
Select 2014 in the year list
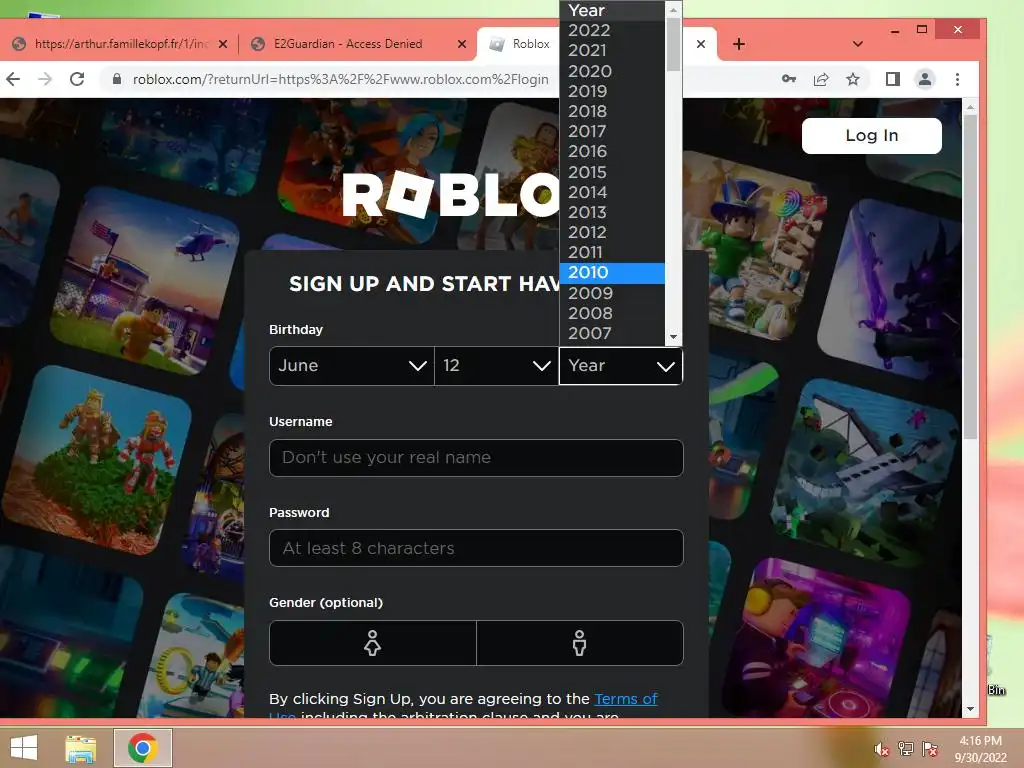(612, 192)
